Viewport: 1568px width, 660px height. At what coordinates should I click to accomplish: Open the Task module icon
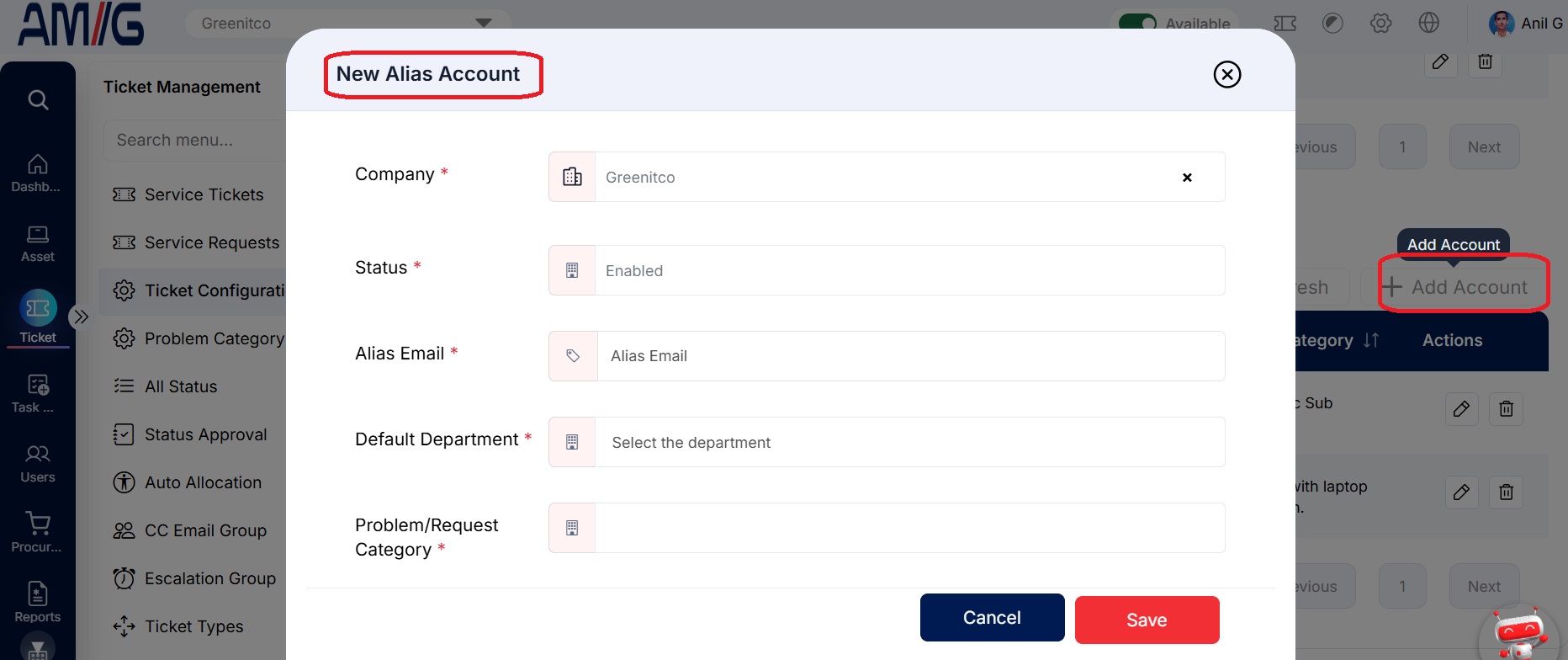tap(35, 393)
